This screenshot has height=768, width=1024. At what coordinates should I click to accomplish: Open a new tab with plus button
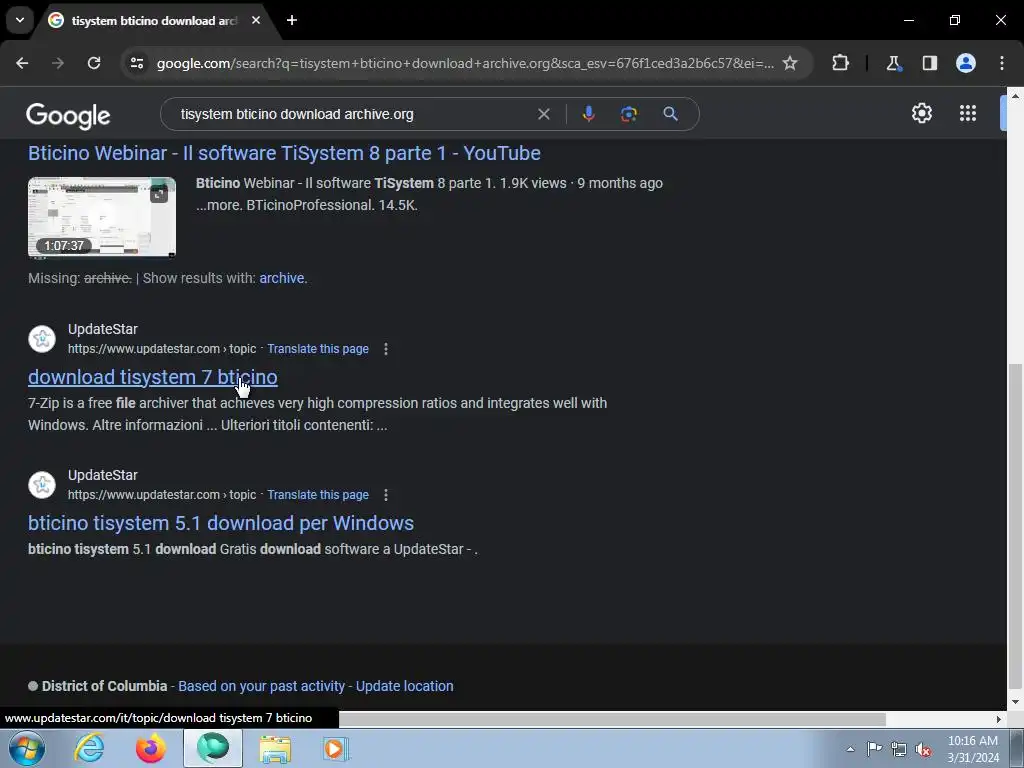point(292,21)
